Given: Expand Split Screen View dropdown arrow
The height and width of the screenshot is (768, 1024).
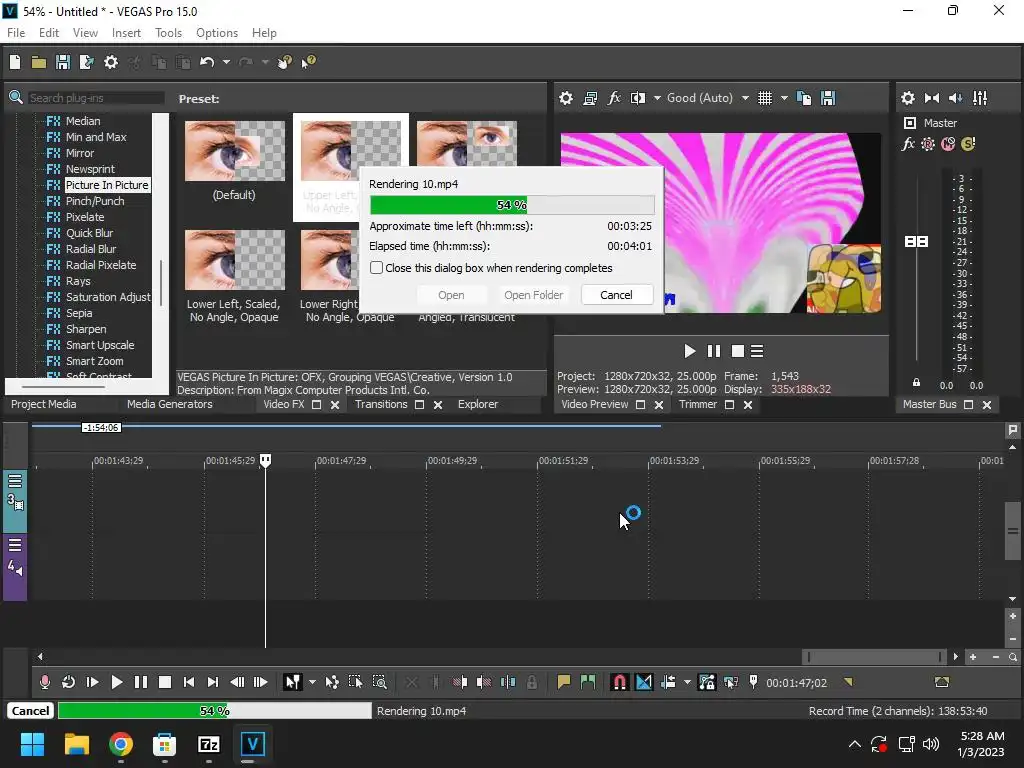Looking at the screenshot, I should click(x=657, y=98).
